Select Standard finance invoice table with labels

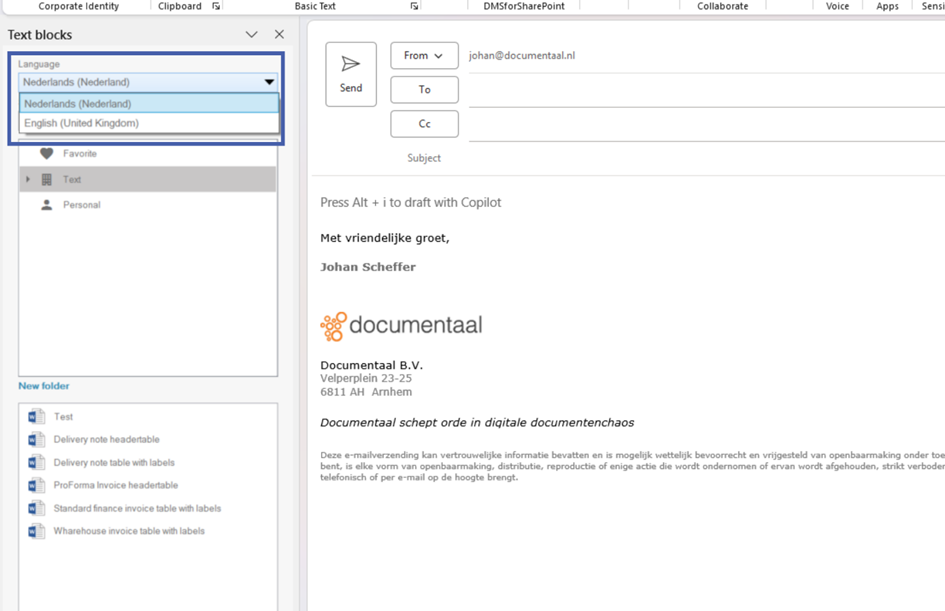click(x=137, y=508)
